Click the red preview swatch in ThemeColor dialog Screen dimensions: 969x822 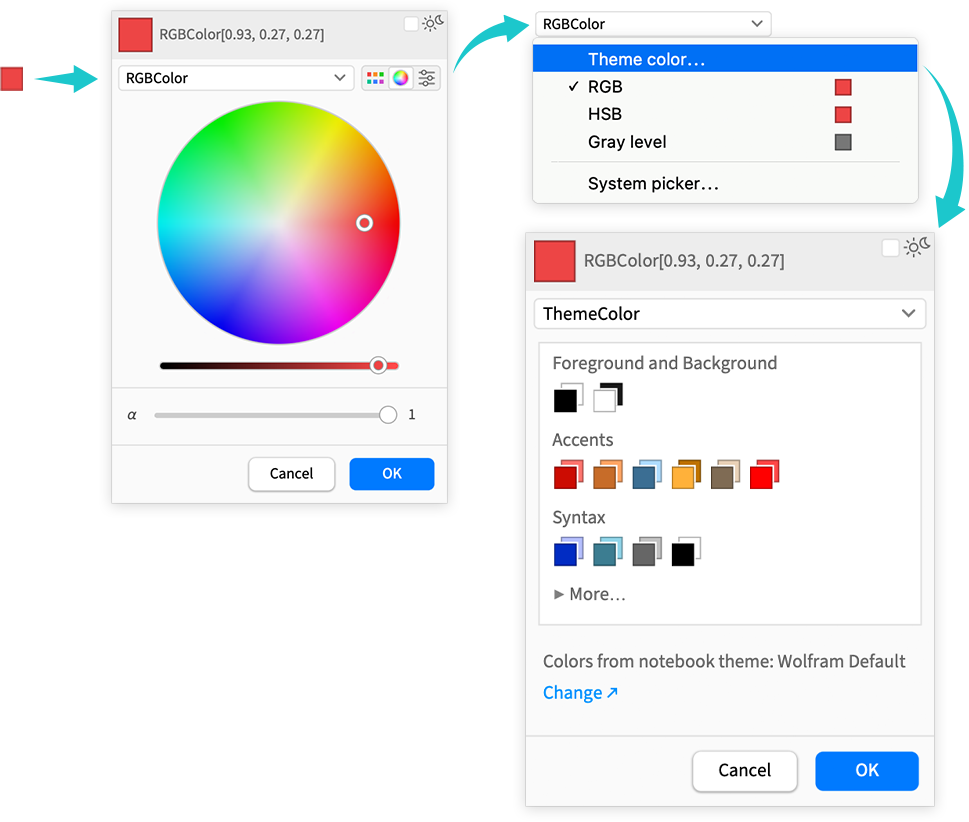pos(554,261)
